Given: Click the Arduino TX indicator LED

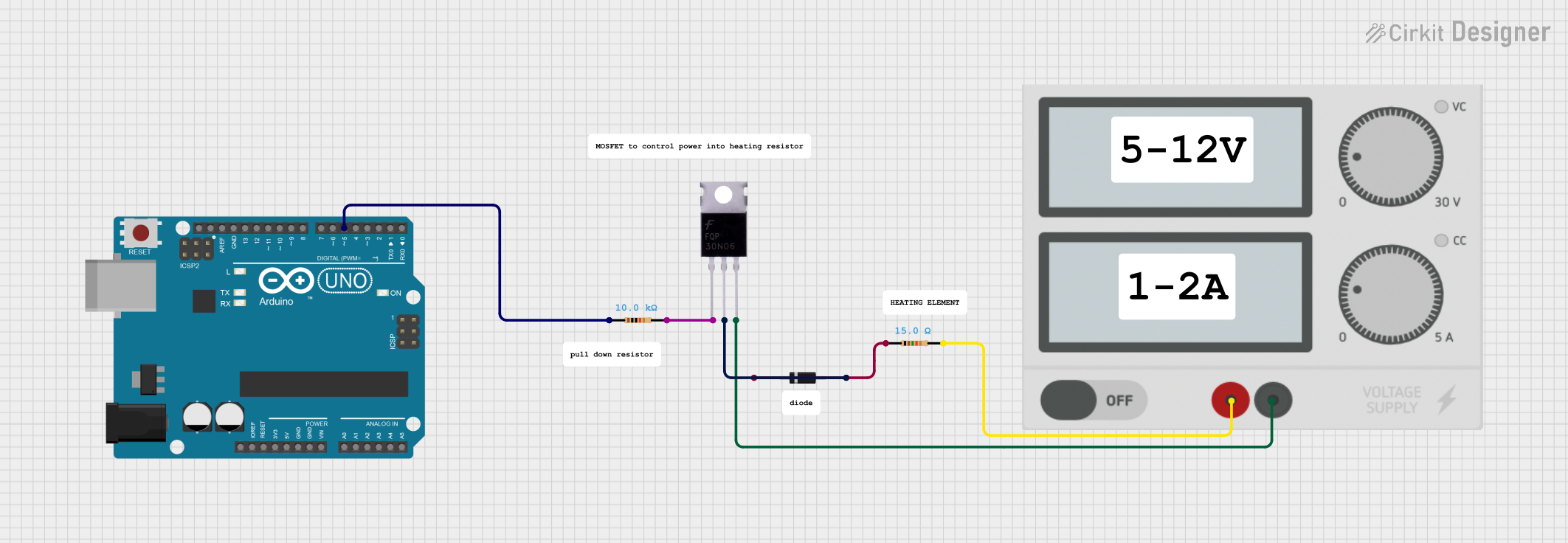Looking at the screenshot, I should click(240, 293).
